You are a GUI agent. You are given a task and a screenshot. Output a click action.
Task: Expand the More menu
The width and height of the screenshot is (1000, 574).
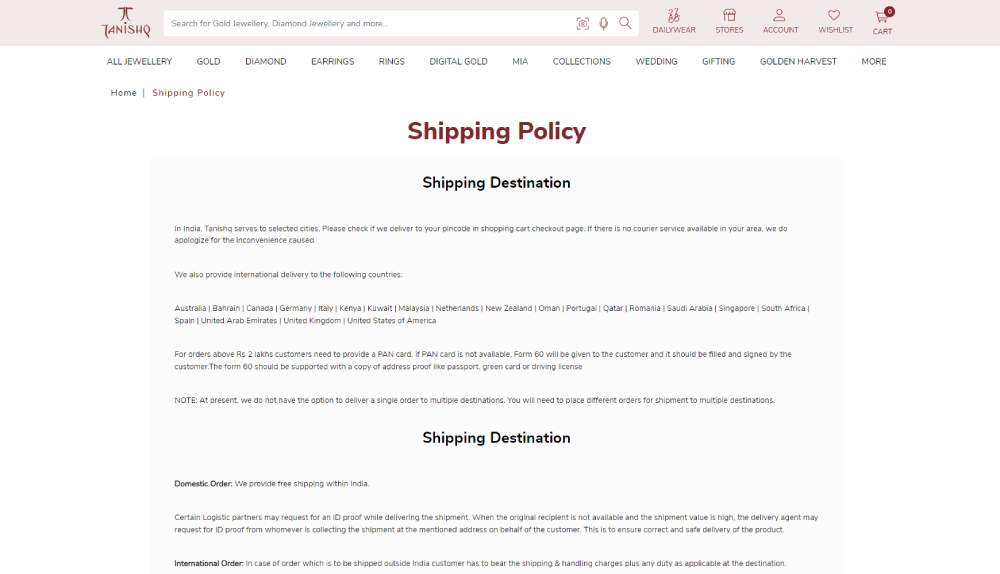(874, 61)
